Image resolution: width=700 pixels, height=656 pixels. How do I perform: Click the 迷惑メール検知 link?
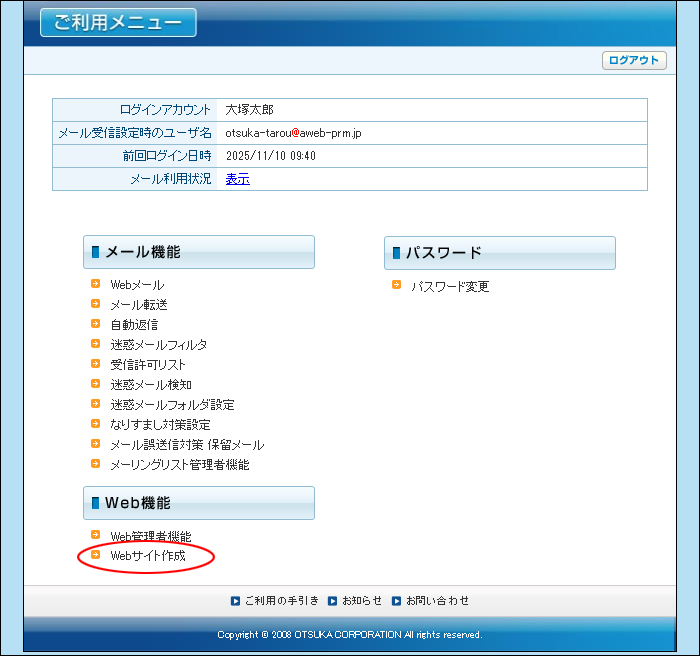click(151, 385)
